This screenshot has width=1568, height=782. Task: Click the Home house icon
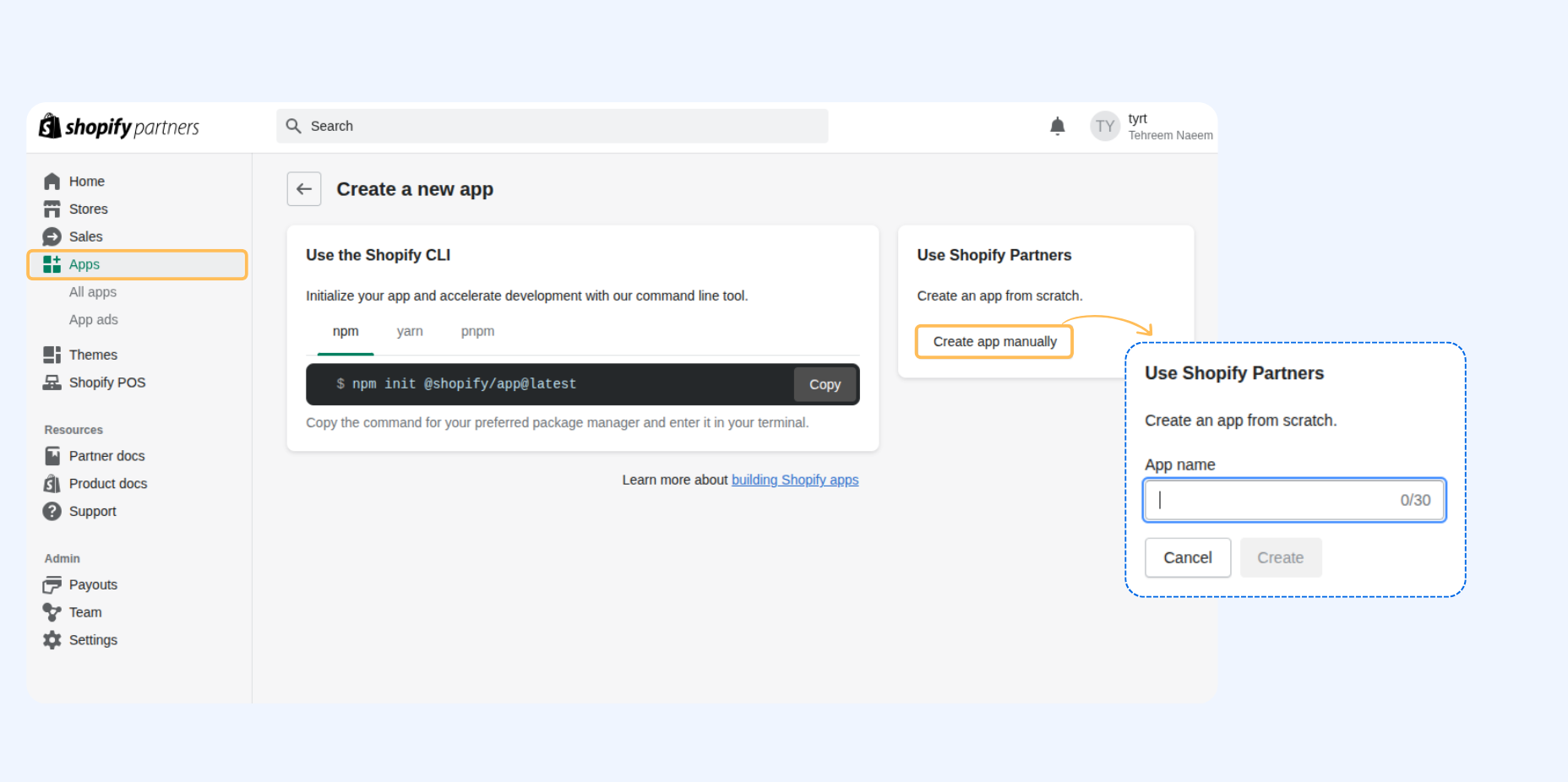52,182
